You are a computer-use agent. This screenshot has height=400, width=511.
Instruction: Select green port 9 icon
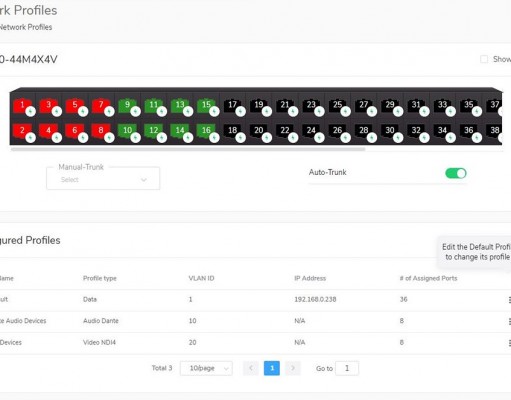coord(128,106)
